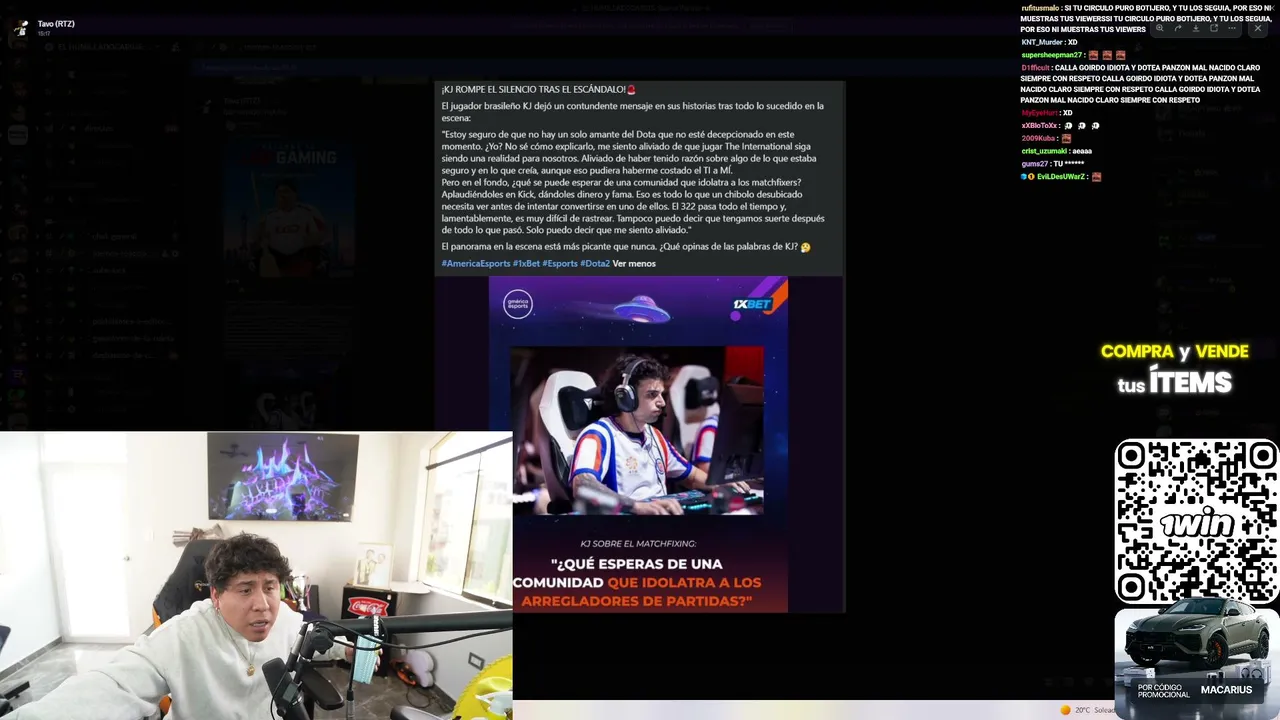Open the #Esports hashtag
Viewport: 1280px width, 720px height.
pos(560,264)
